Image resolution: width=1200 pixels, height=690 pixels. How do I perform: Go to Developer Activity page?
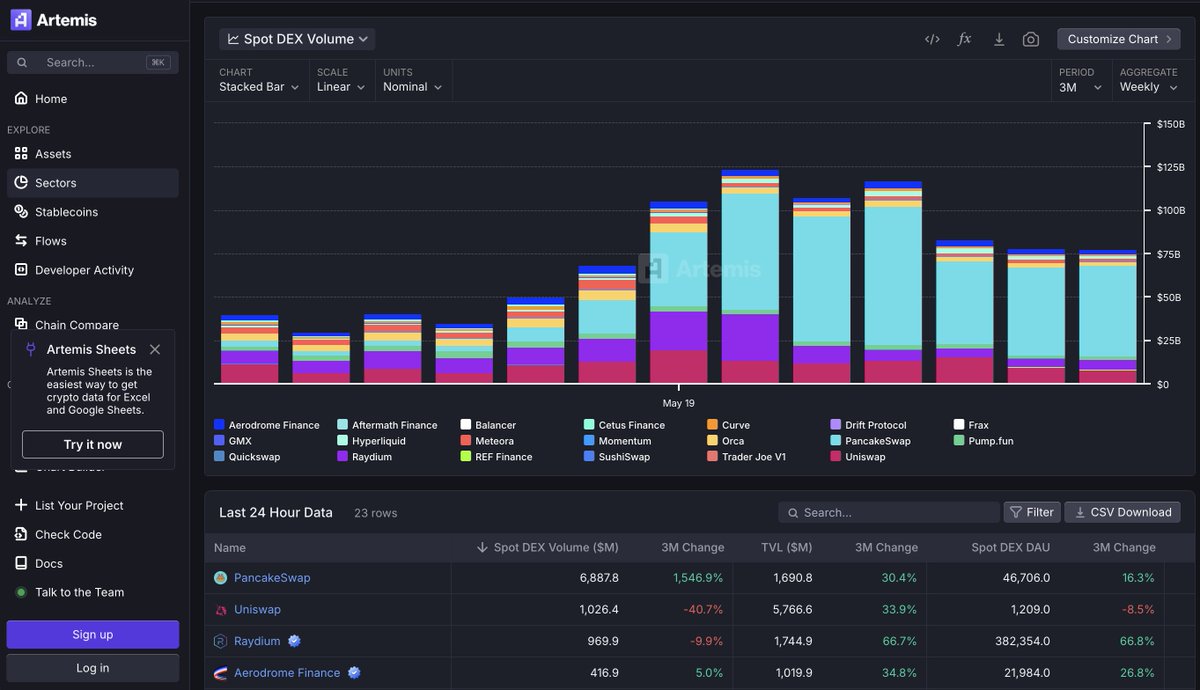click(x=84, y=270)
